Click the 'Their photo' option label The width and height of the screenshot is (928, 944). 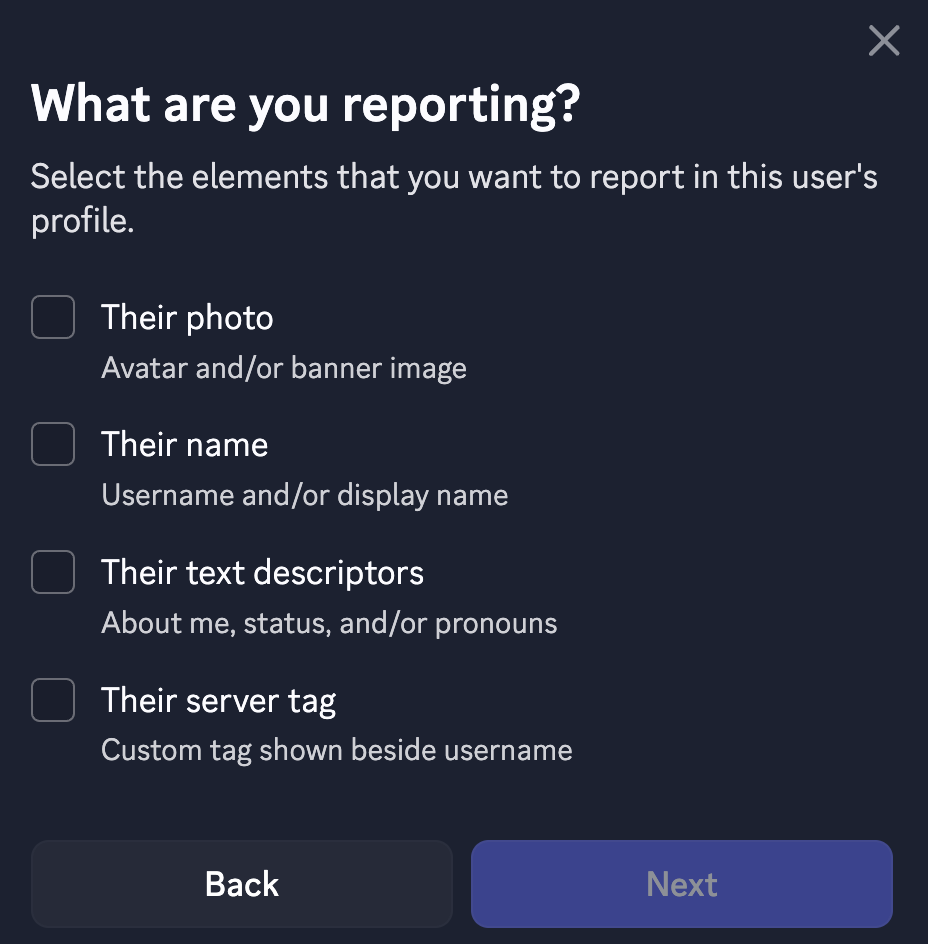point(187,318)
